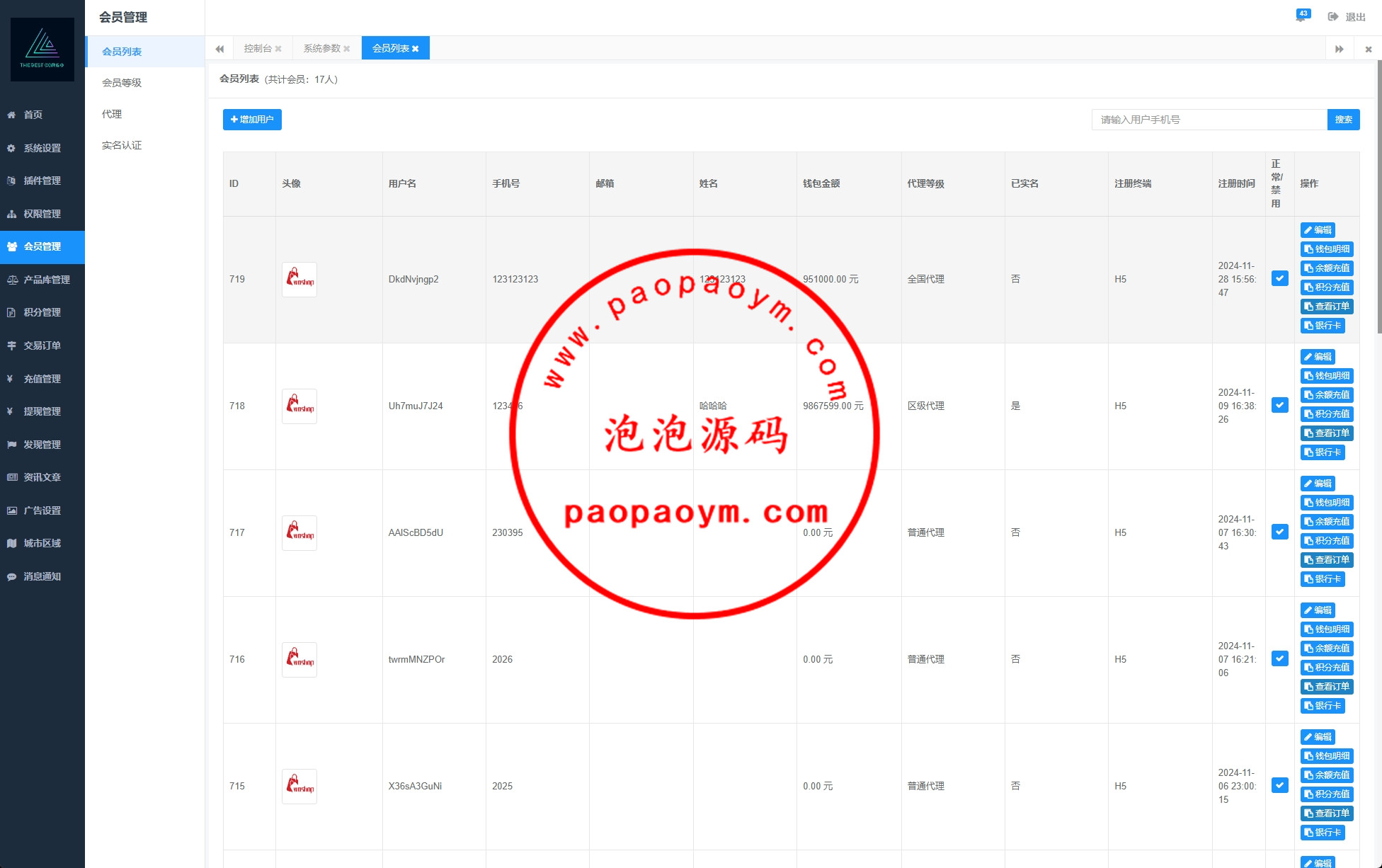
Task: Close the 系统参数 tab via its X
Action: pyautogui.click(x=347, y=49)
